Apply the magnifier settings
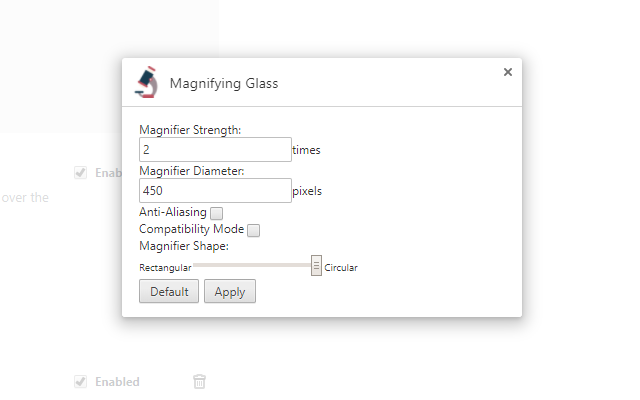Viewport: 640px width, 400px height. (230, 291)
